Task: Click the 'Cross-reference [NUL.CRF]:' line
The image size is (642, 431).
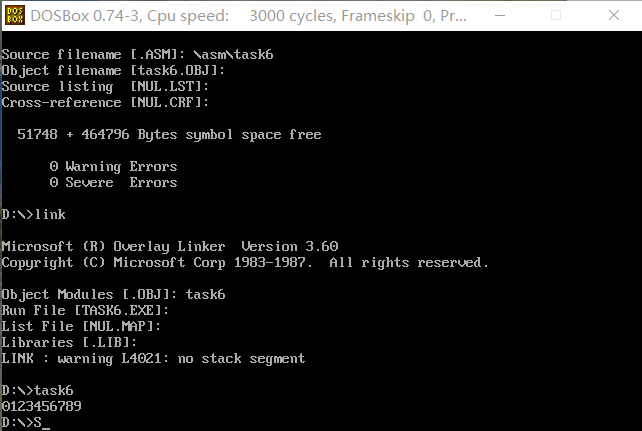Action: [105, 102]
